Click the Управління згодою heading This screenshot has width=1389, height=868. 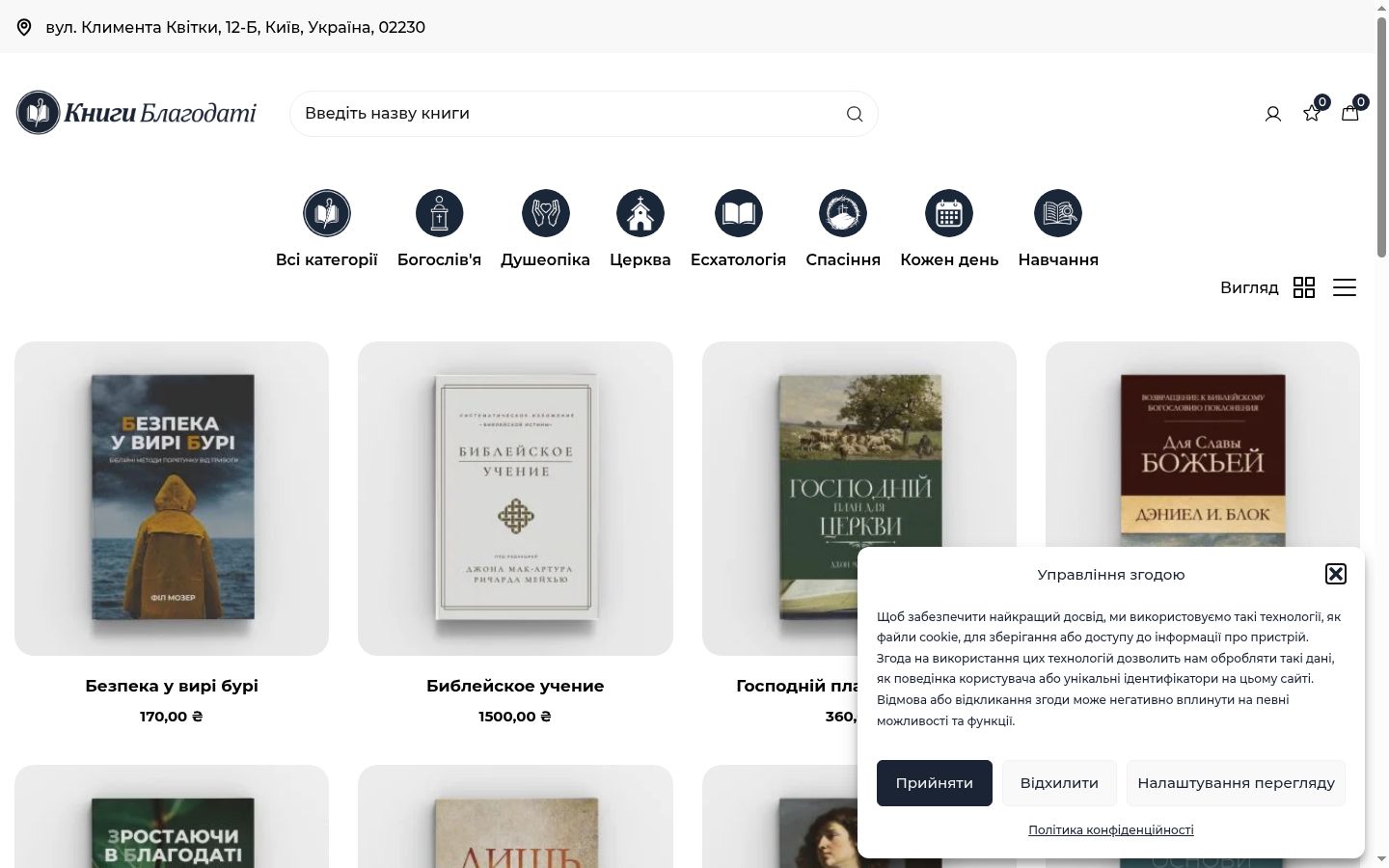pyautogui.click(x=1111, y=575)
